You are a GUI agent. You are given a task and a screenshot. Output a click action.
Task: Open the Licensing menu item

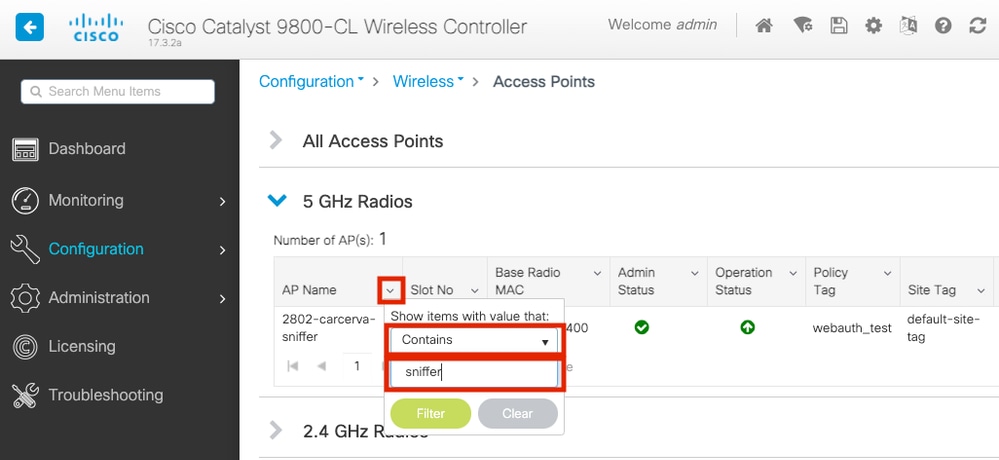point(82,346)
